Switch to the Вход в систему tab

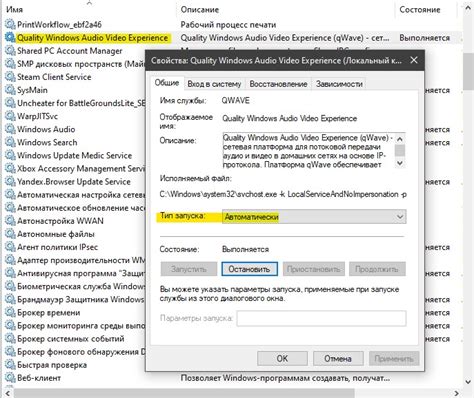tap(214, 84)
